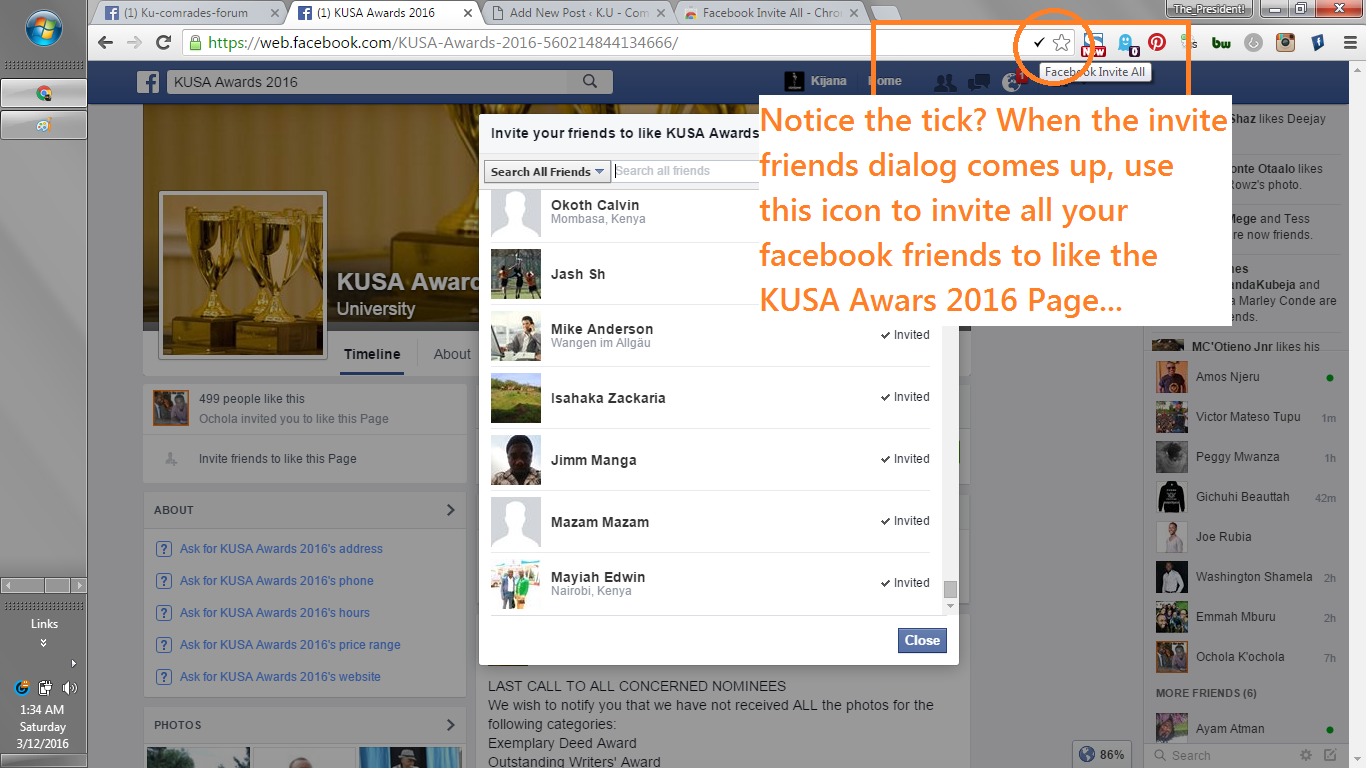Open the Ghostery ghost extension
This screenshot has width=1366, height=768.
pyautogui.click(x=1127, y=43)
